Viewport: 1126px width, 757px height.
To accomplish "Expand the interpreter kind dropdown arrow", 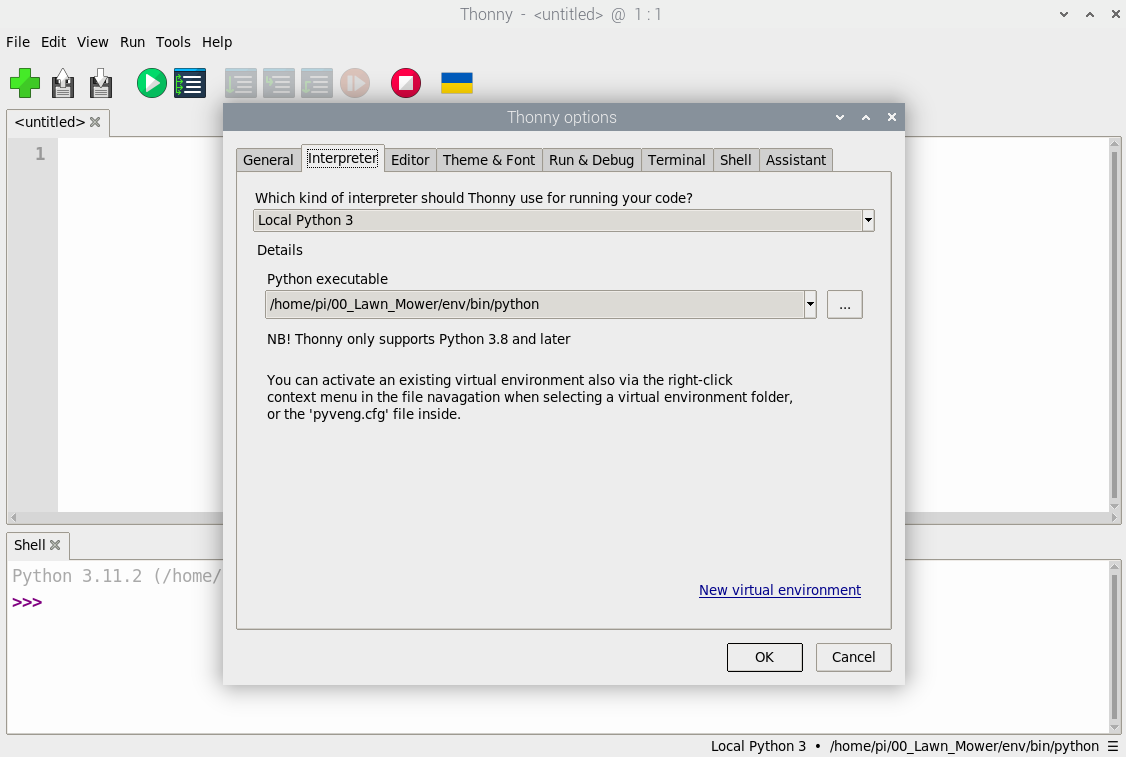I will tap(868, 220).
